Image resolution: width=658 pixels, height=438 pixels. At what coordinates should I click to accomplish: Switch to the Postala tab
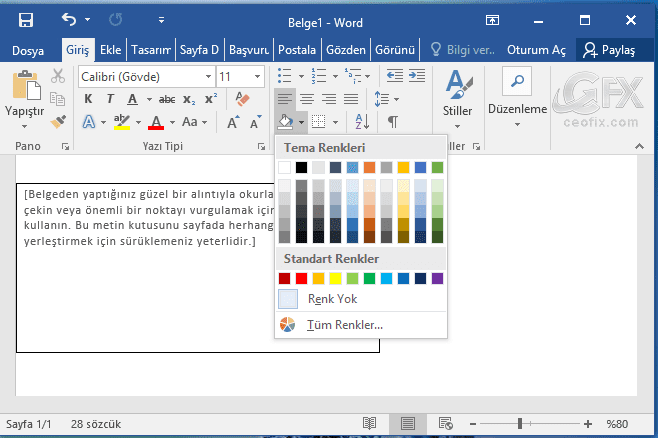(297, 50)
